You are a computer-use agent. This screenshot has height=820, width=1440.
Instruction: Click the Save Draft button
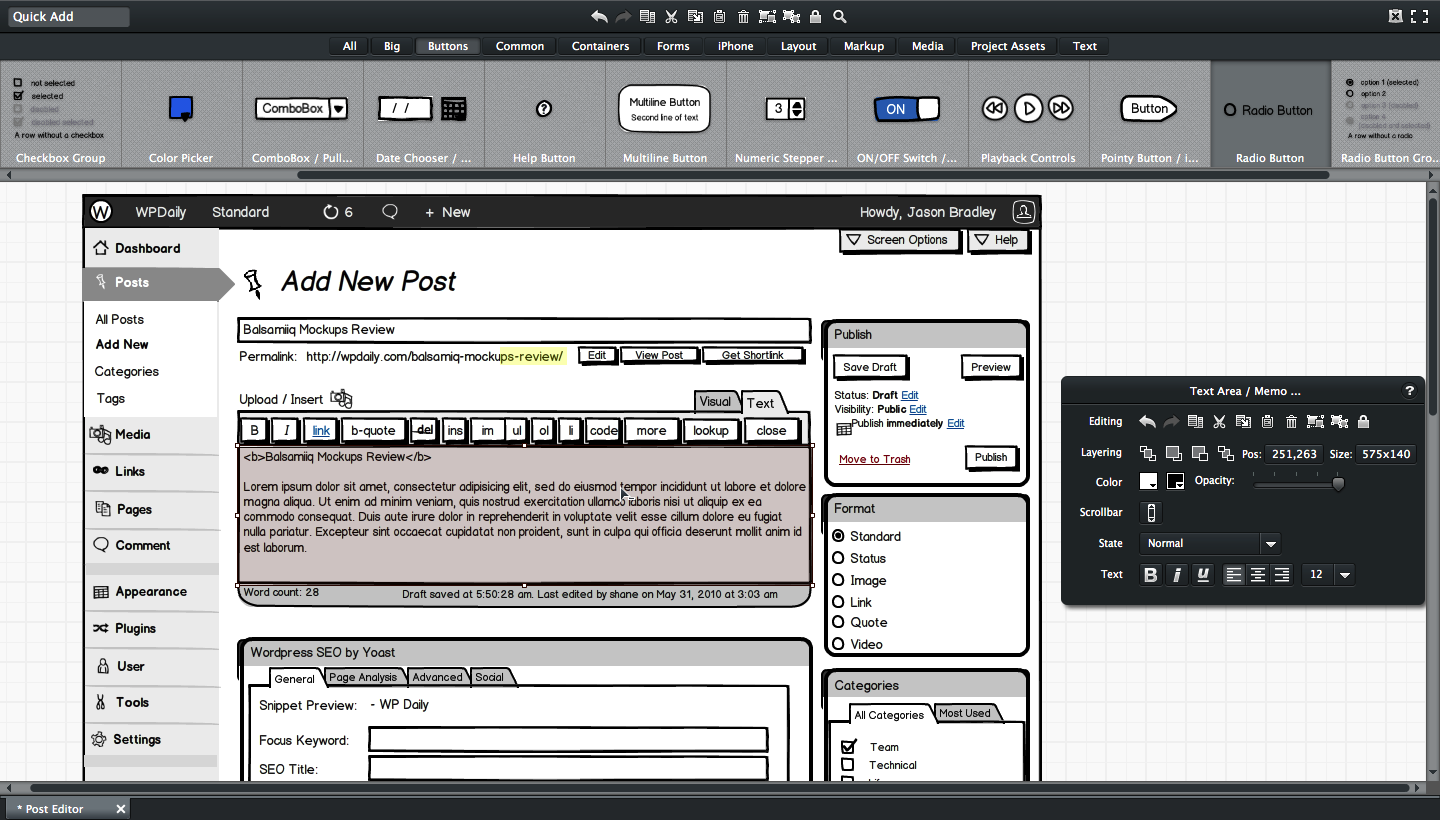coord(870,367)
